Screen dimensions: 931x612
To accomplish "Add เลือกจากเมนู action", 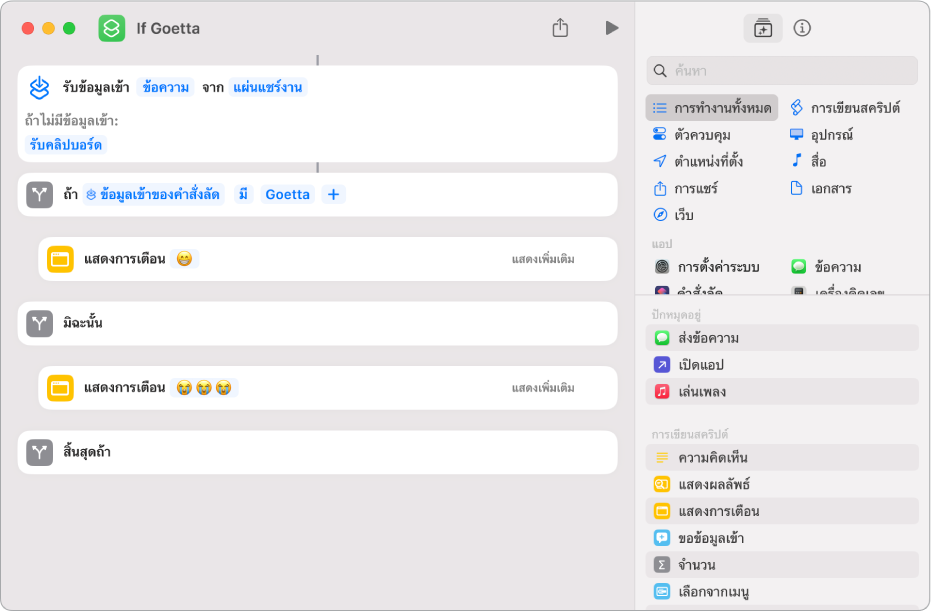I will click(x=782, y=591).
